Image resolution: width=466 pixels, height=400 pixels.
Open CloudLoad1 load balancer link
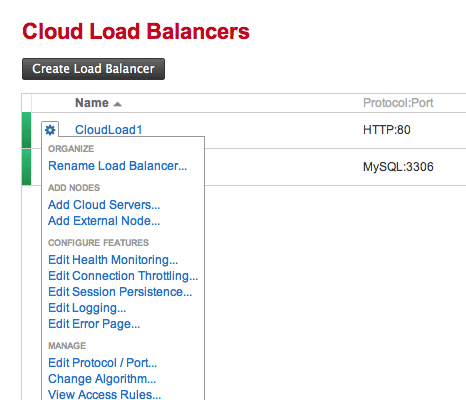point(109,130)
